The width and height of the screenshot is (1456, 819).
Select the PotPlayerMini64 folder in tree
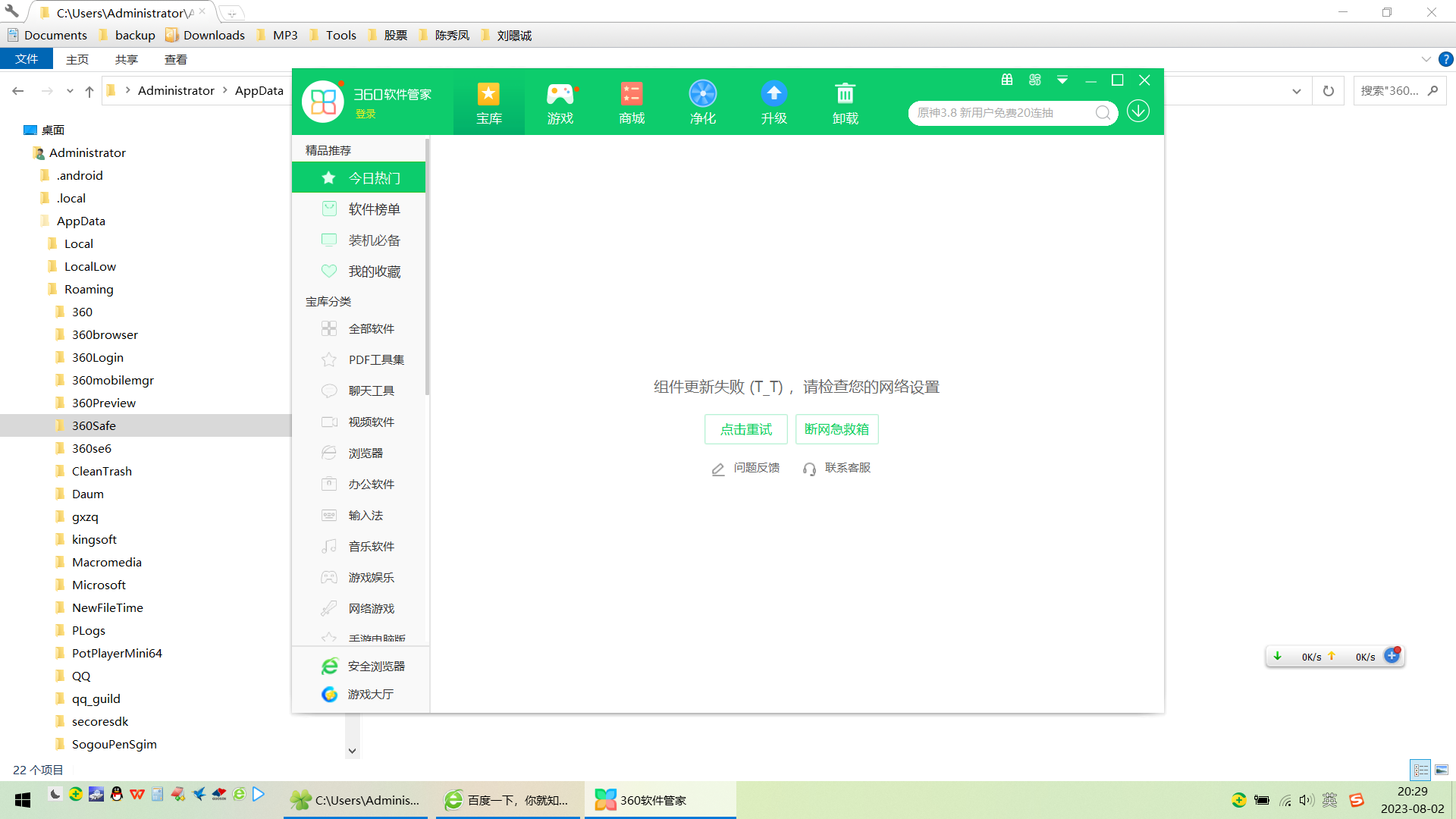117,653
